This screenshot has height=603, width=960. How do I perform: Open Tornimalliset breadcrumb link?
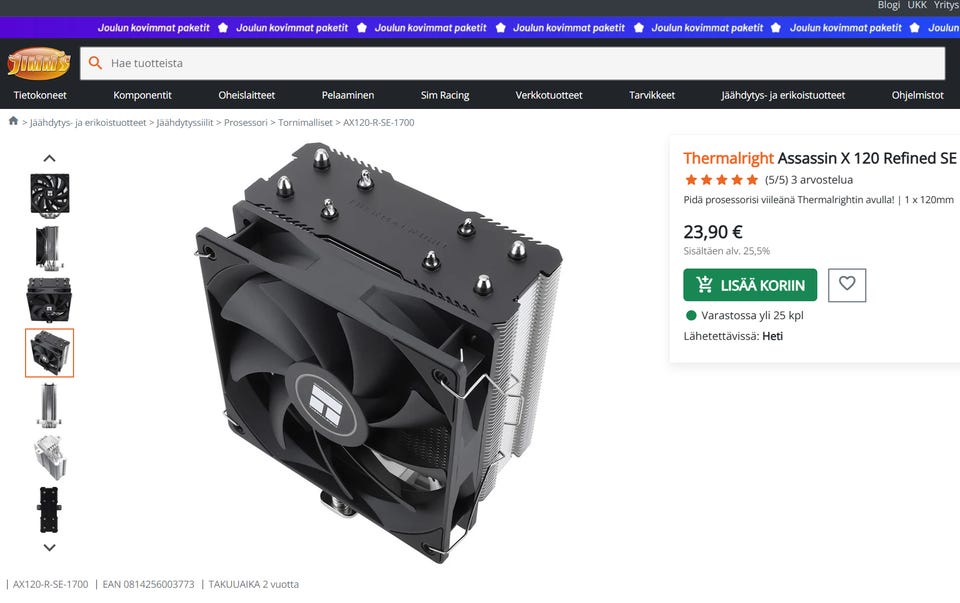305,122
